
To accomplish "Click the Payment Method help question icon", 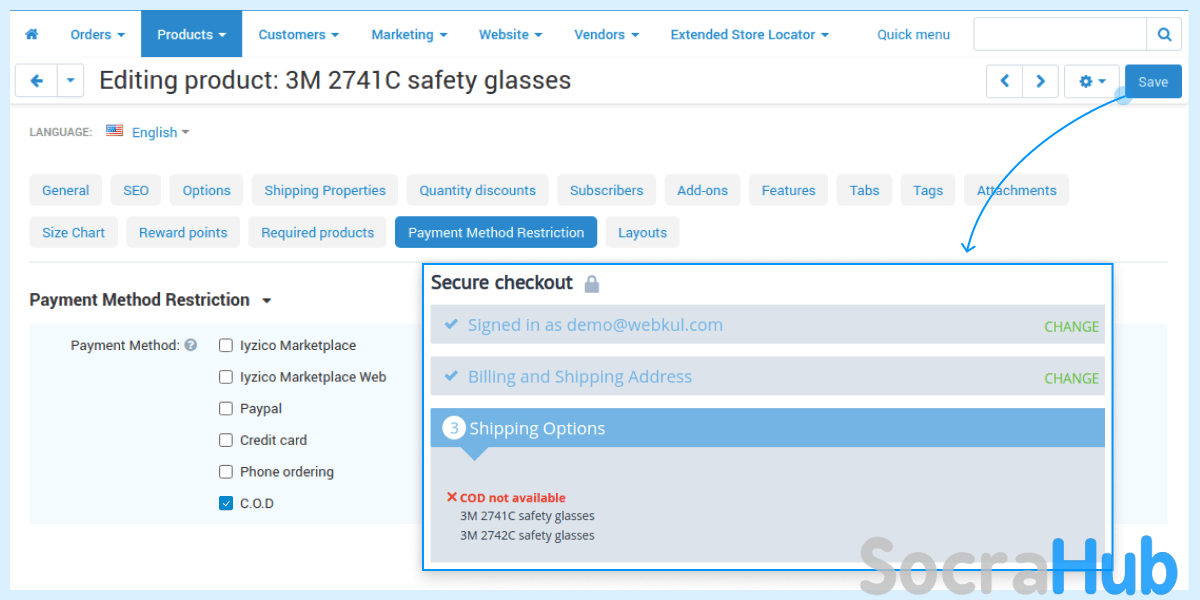I will point(191,346).
